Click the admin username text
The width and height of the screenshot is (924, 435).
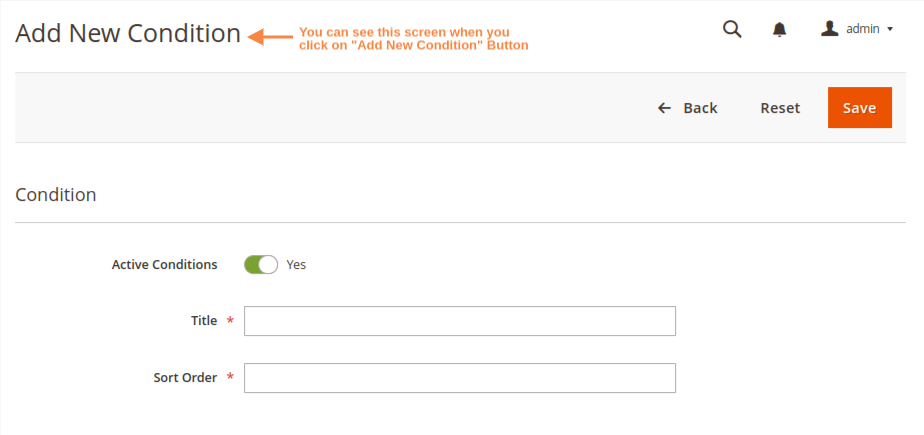pos(862,29)
